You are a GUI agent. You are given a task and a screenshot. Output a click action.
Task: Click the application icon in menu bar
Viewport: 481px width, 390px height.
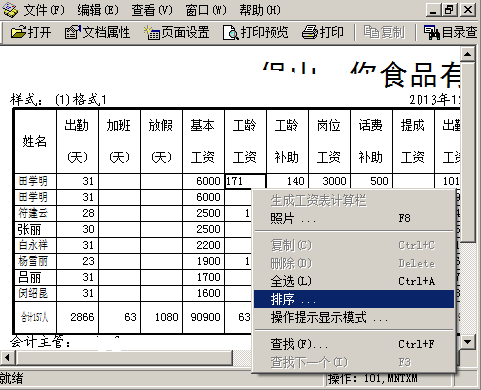10,10
